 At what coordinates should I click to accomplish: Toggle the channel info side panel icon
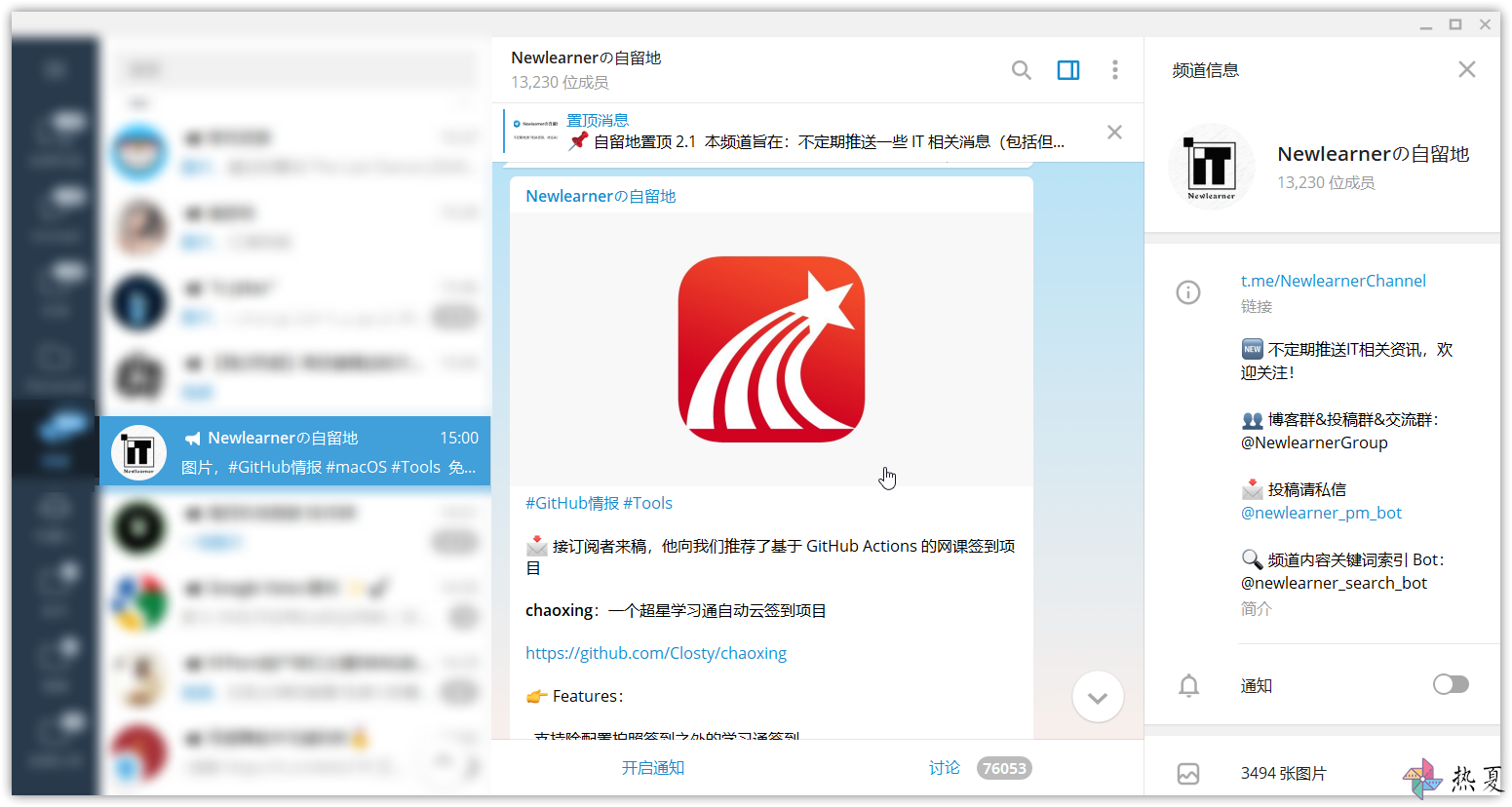pyautogui.click(x=1068, y=70)
